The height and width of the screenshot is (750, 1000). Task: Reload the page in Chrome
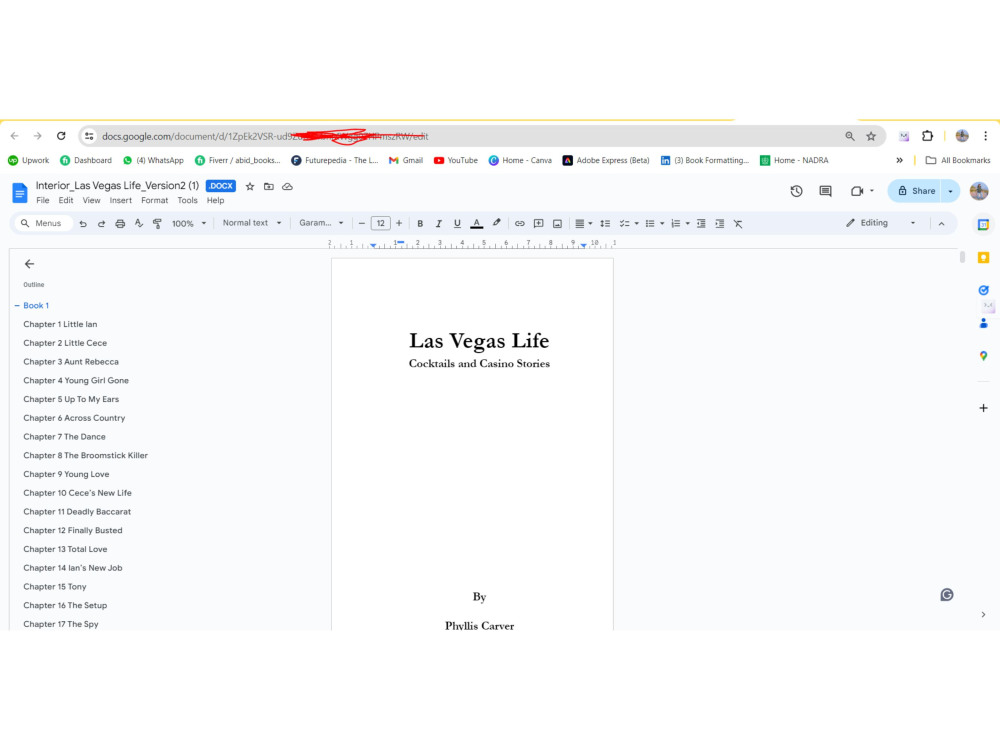tap(61, 136)
